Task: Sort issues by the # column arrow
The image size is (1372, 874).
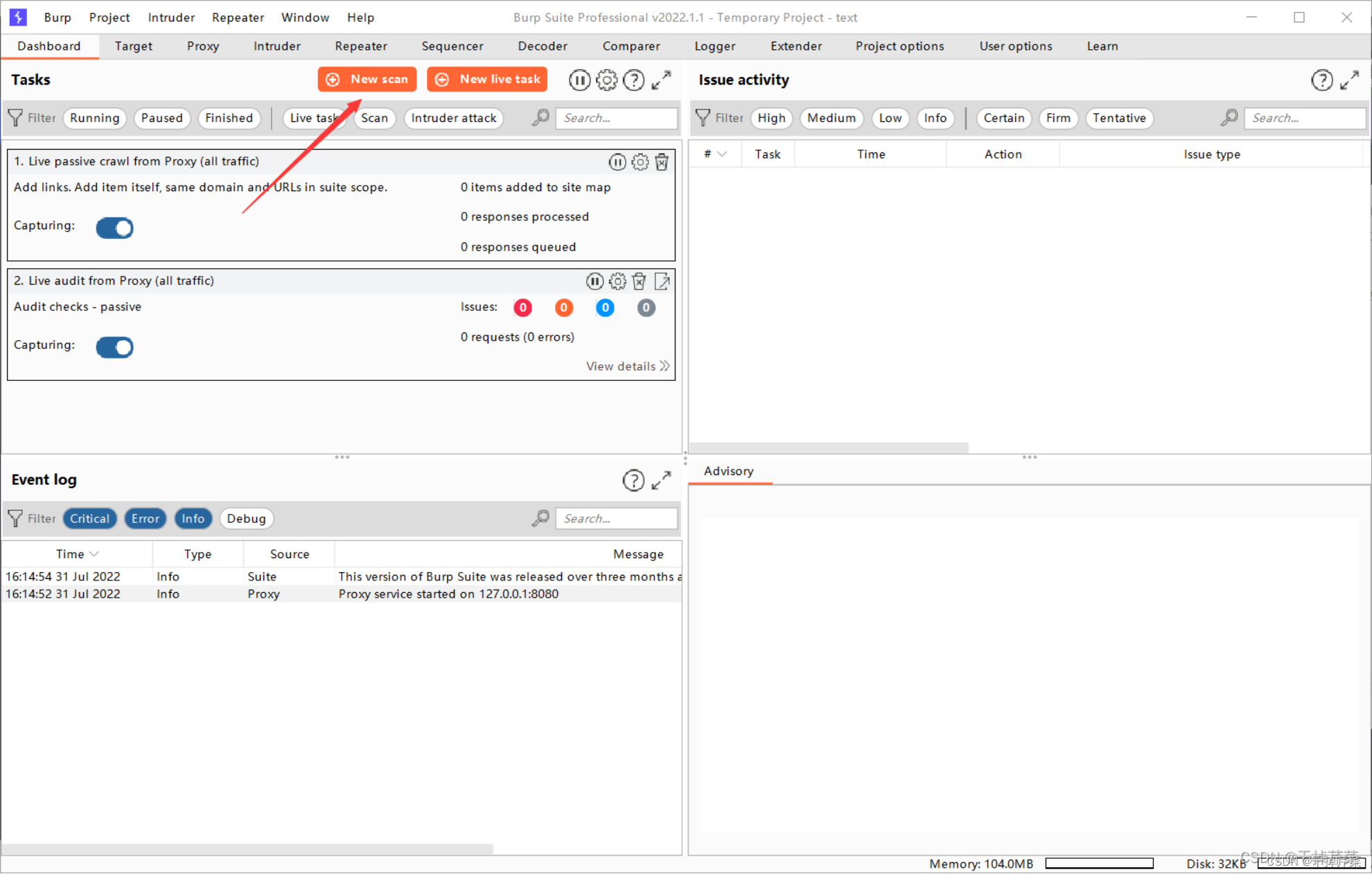Action: pyautogui.click(x=722, y=154)
